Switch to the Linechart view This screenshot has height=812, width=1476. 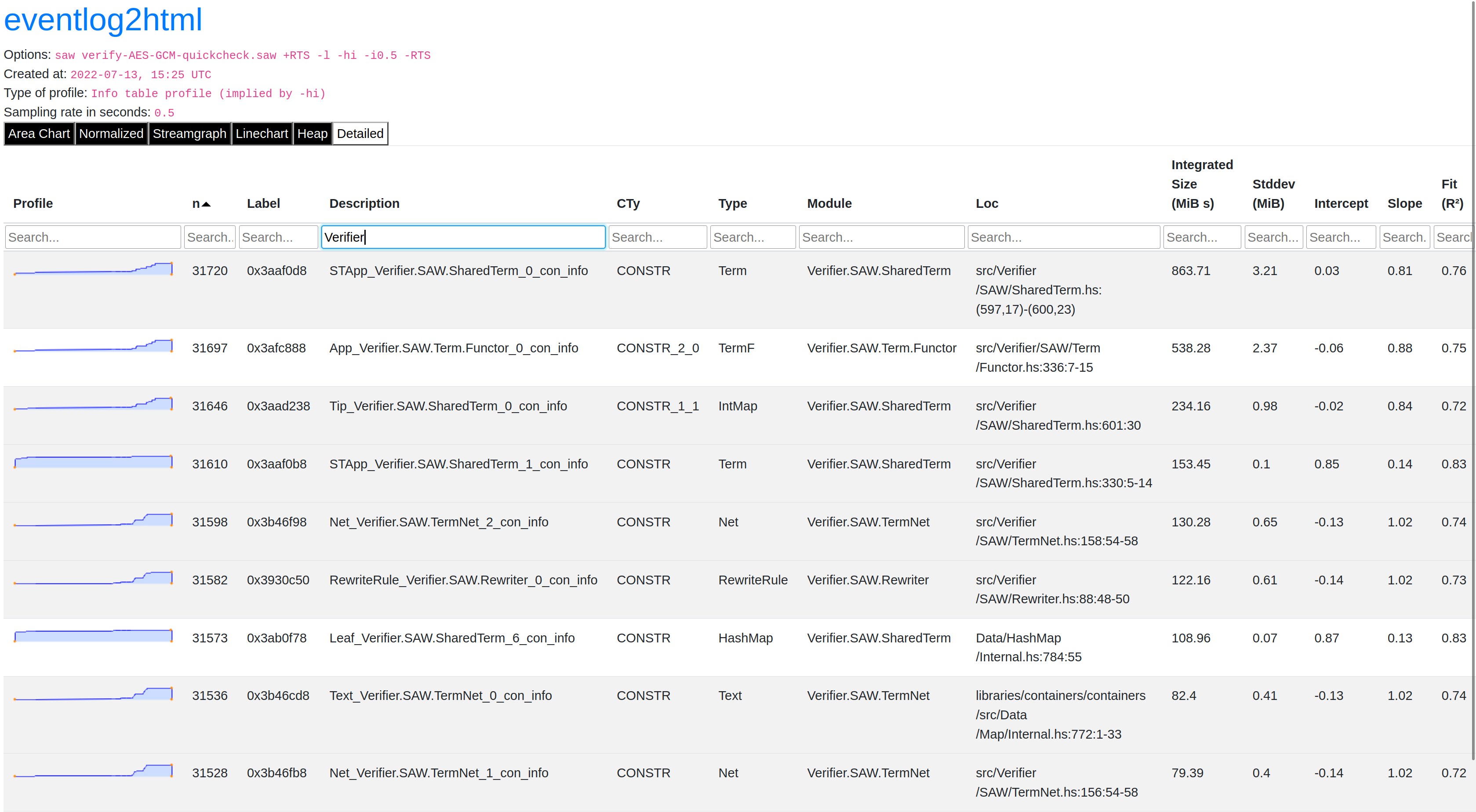coord(261,134)
